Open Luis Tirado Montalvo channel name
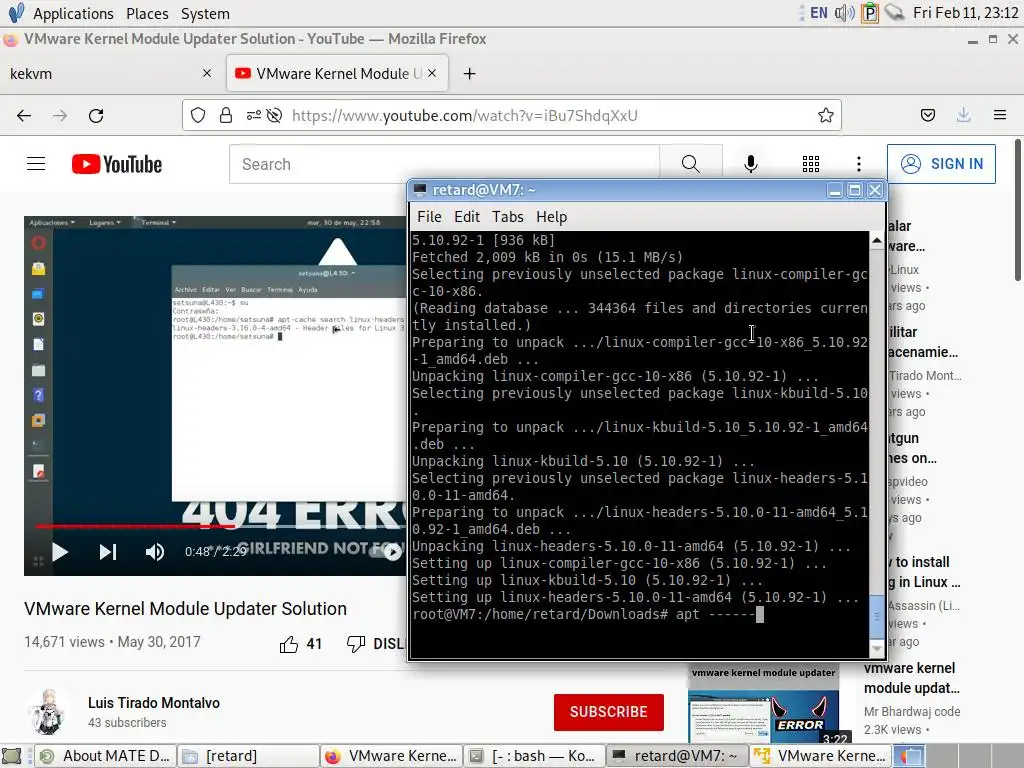 [154, 703]
